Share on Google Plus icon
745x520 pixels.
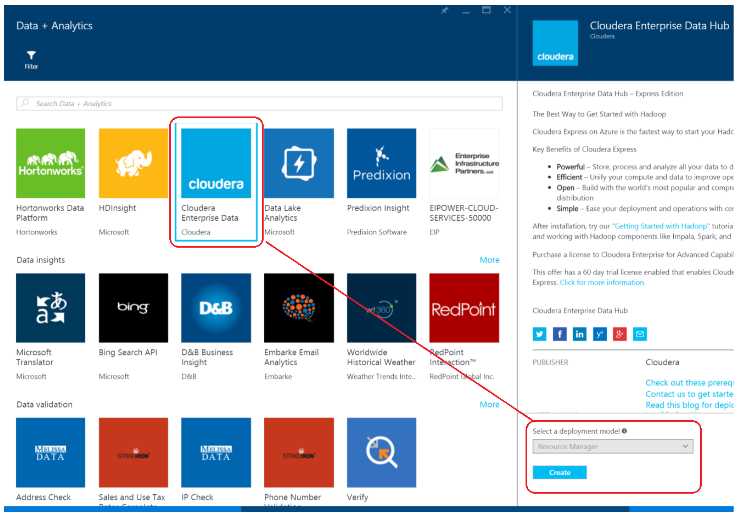pyautogui.click(x=620, y=334)
